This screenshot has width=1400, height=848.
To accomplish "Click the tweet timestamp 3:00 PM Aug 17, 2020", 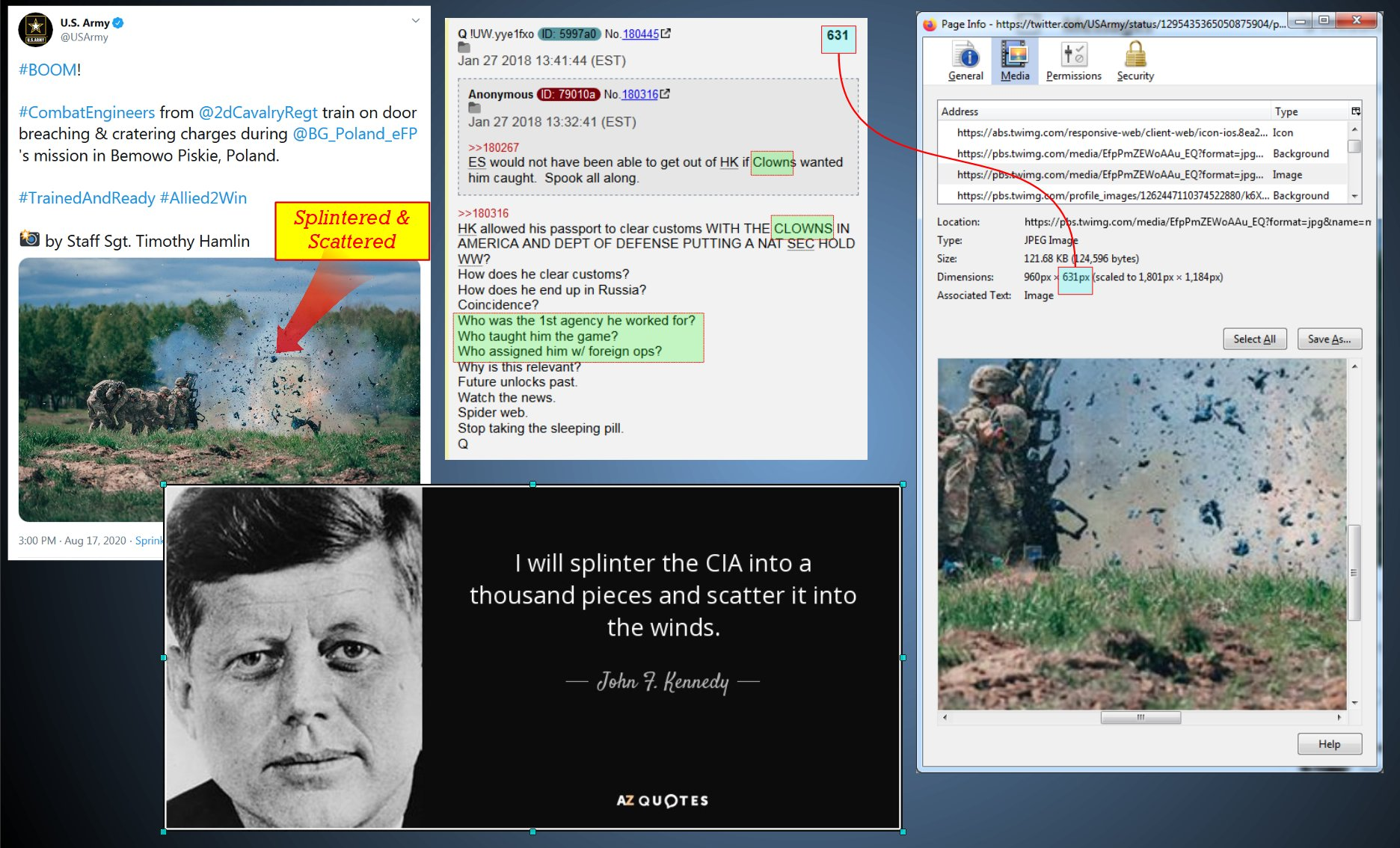I will 73,540.
